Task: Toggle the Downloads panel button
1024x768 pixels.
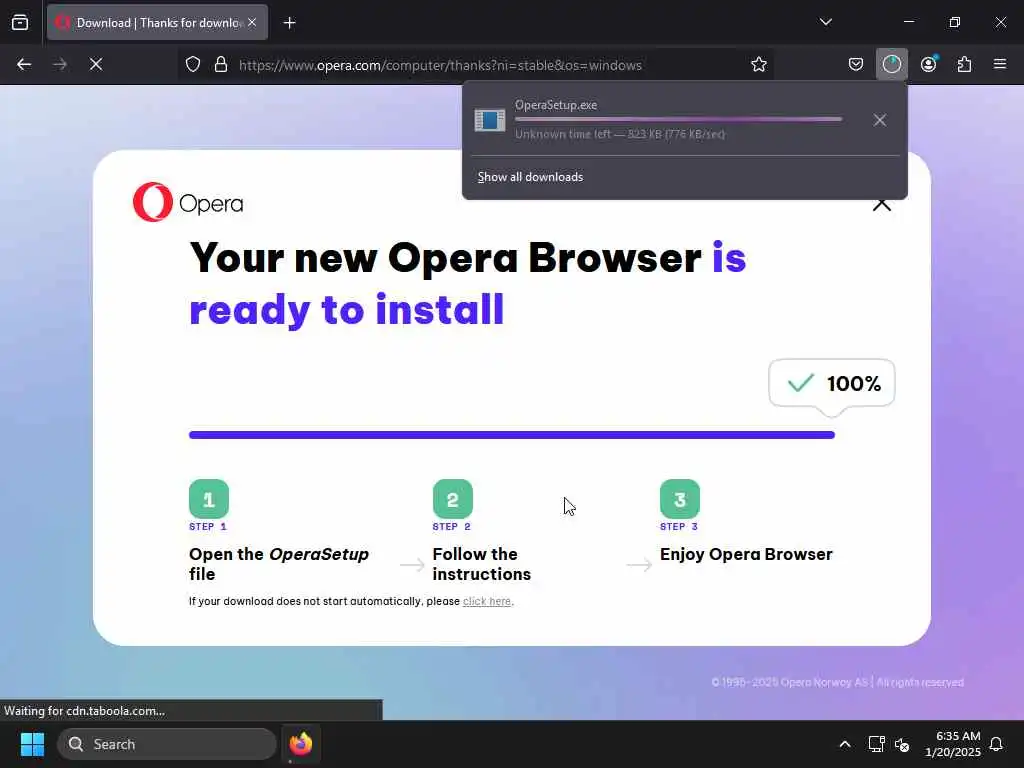Action: coord(891,65)
